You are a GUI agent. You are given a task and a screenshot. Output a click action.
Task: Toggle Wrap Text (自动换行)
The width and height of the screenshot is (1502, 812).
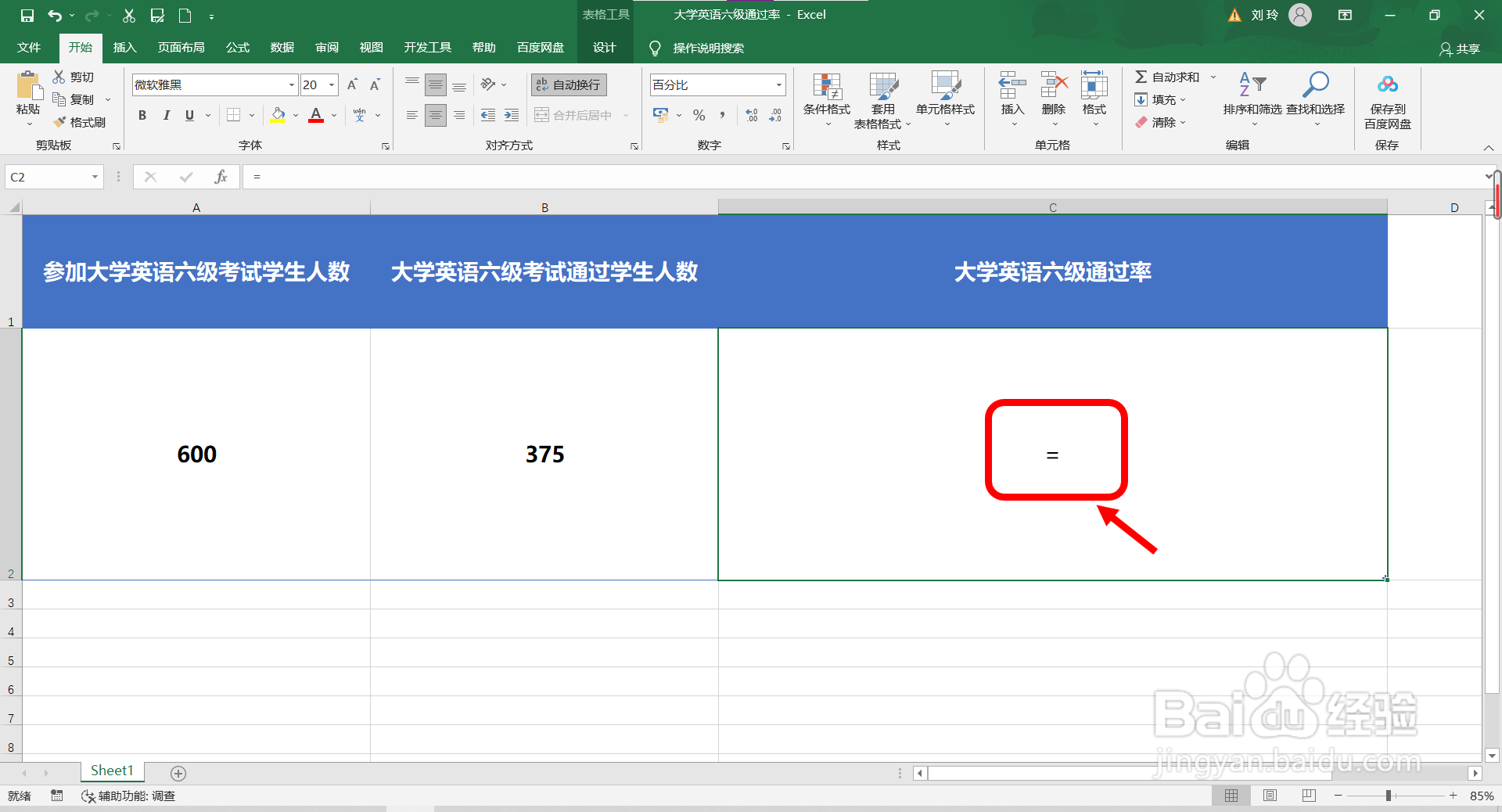coord(569,84)
